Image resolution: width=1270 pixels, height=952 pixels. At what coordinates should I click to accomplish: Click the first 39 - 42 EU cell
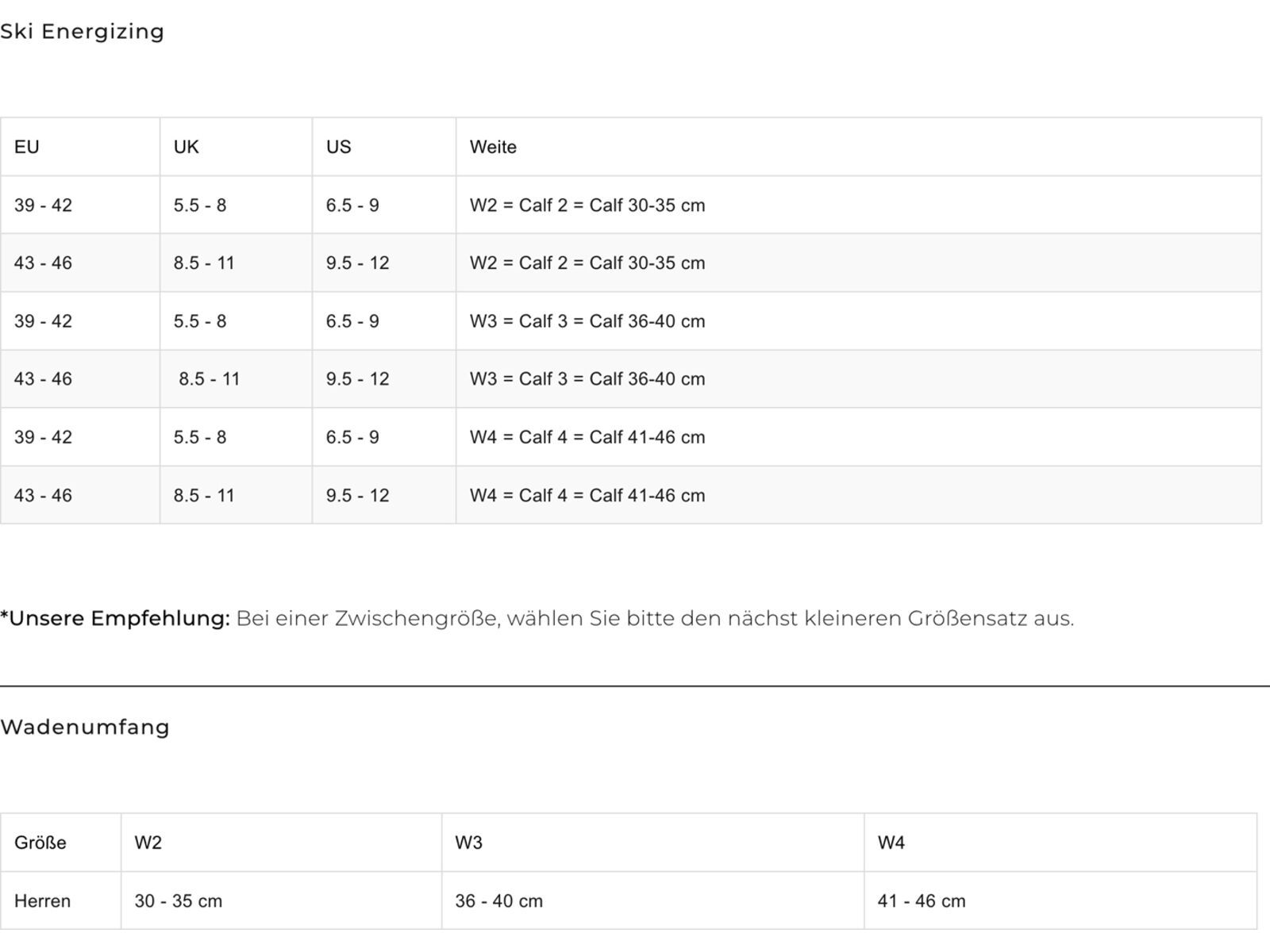click(x=80, y=205)
